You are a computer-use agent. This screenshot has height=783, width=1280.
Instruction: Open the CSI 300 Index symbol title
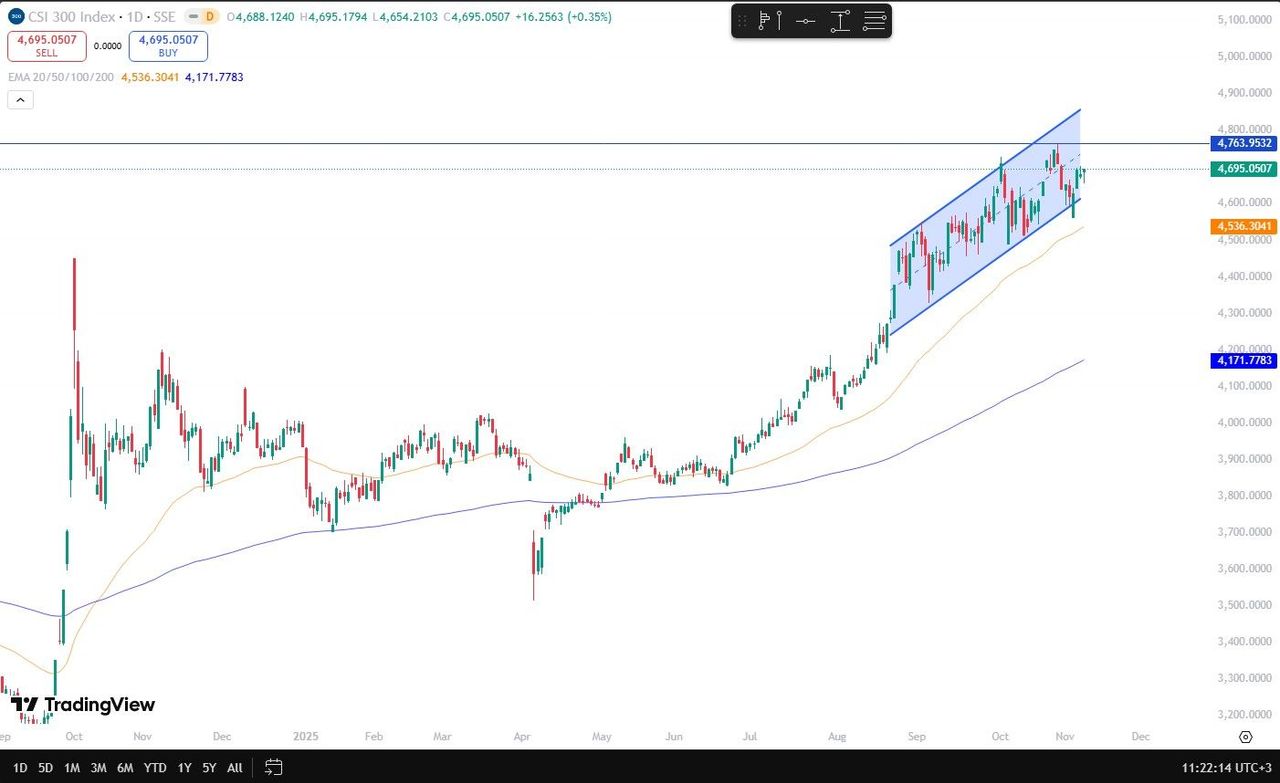[x=75, y=17]
